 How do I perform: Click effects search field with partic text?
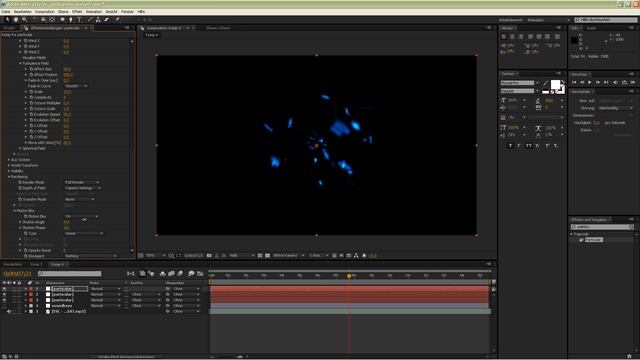tap(602, 227)
